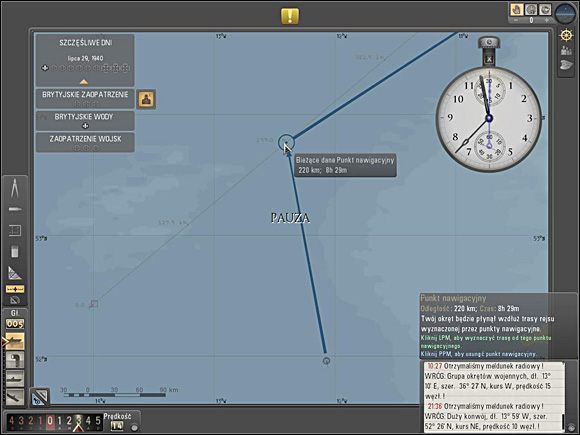Image resolution: width=580 pixels, height=435 pixels.
Task: Expand the Brytyjskie Zaopatrzenie mission
Action: tap(85, 98)
